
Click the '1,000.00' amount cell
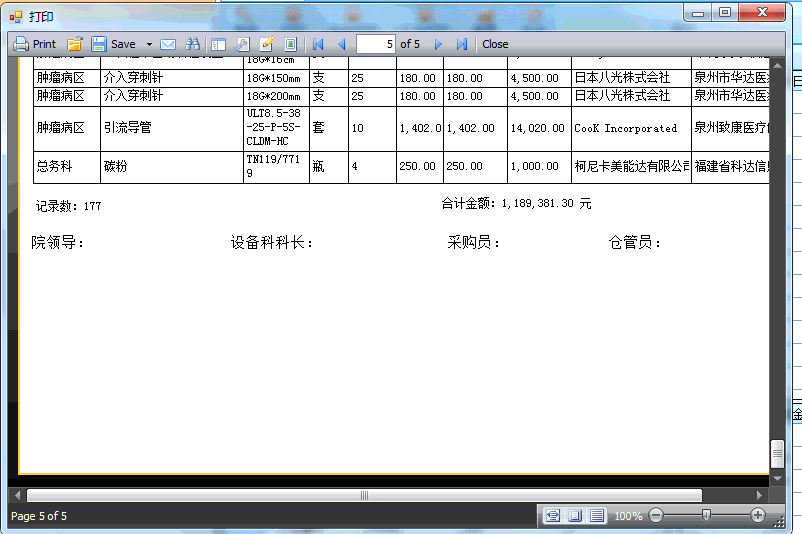click(x=539, y=167)
